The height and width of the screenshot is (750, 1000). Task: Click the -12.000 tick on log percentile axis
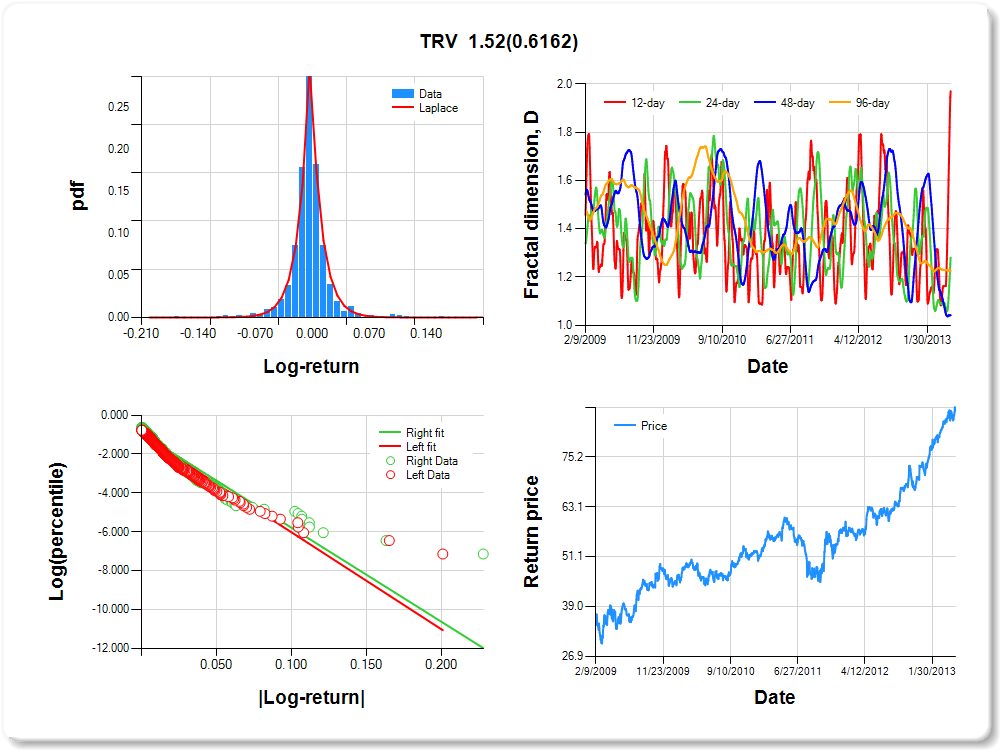click(110, 647)
